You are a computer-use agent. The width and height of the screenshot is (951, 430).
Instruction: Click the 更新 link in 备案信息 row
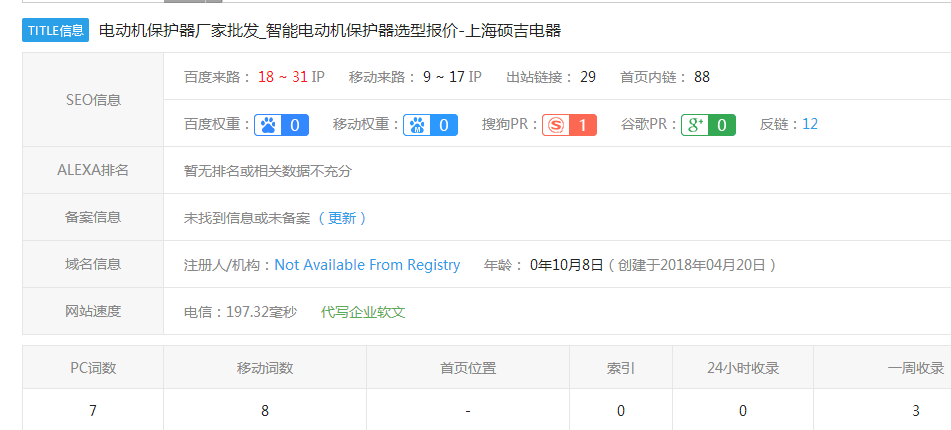coord(343,218)
